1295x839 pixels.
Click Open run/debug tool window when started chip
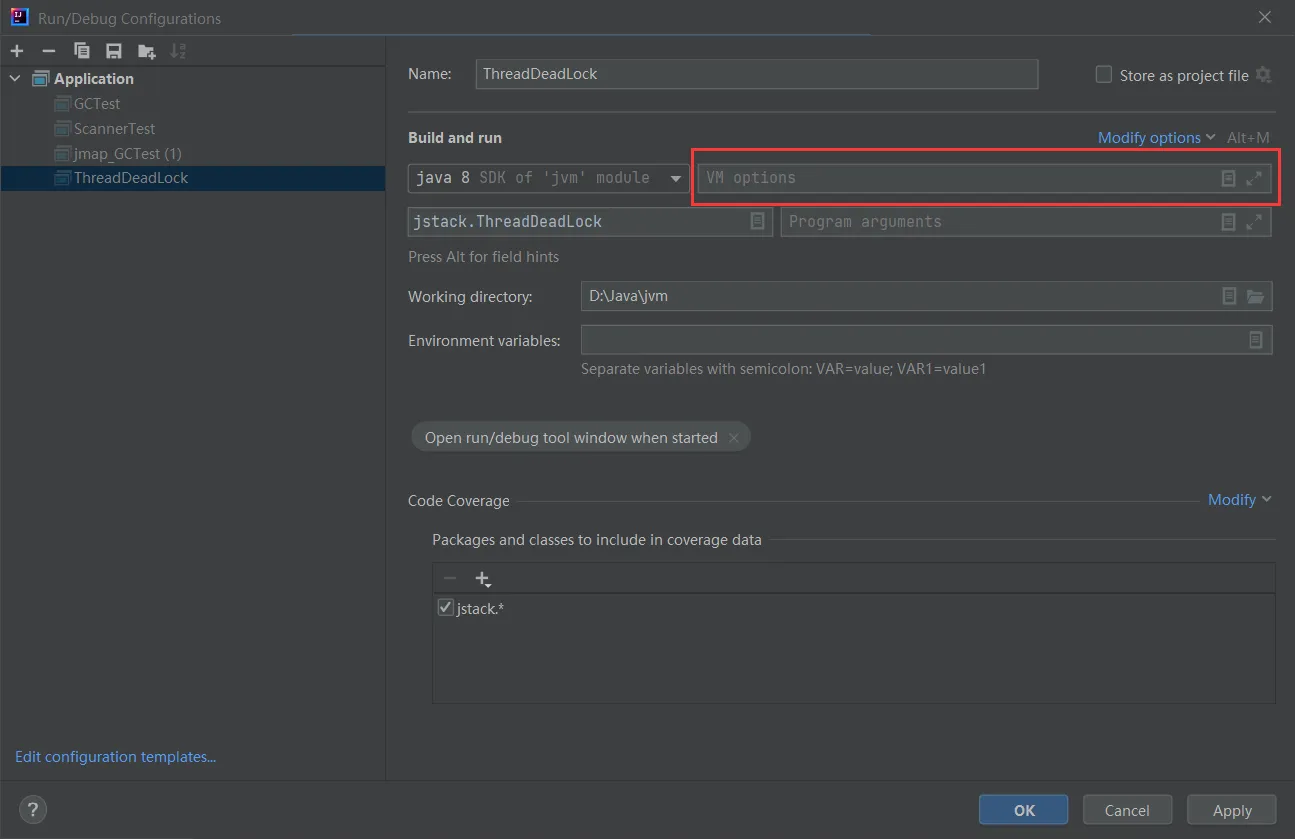point(571,438)
